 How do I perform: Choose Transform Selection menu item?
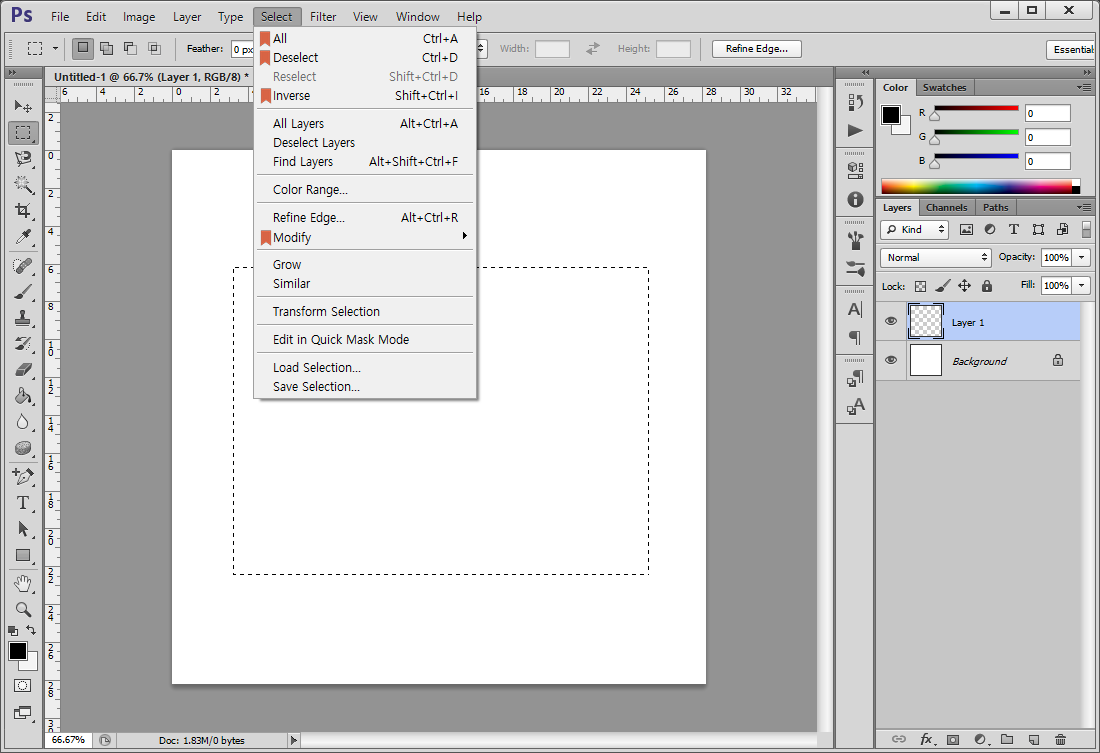coord(365,312)
